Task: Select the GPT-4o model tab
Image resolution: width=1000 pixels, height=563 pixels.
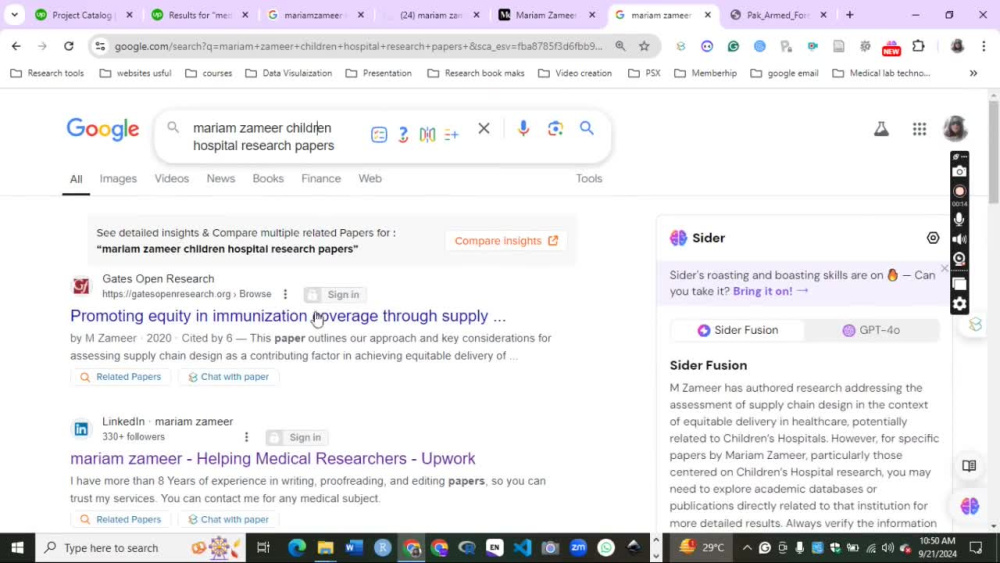Action: click(x=871, y=330)
